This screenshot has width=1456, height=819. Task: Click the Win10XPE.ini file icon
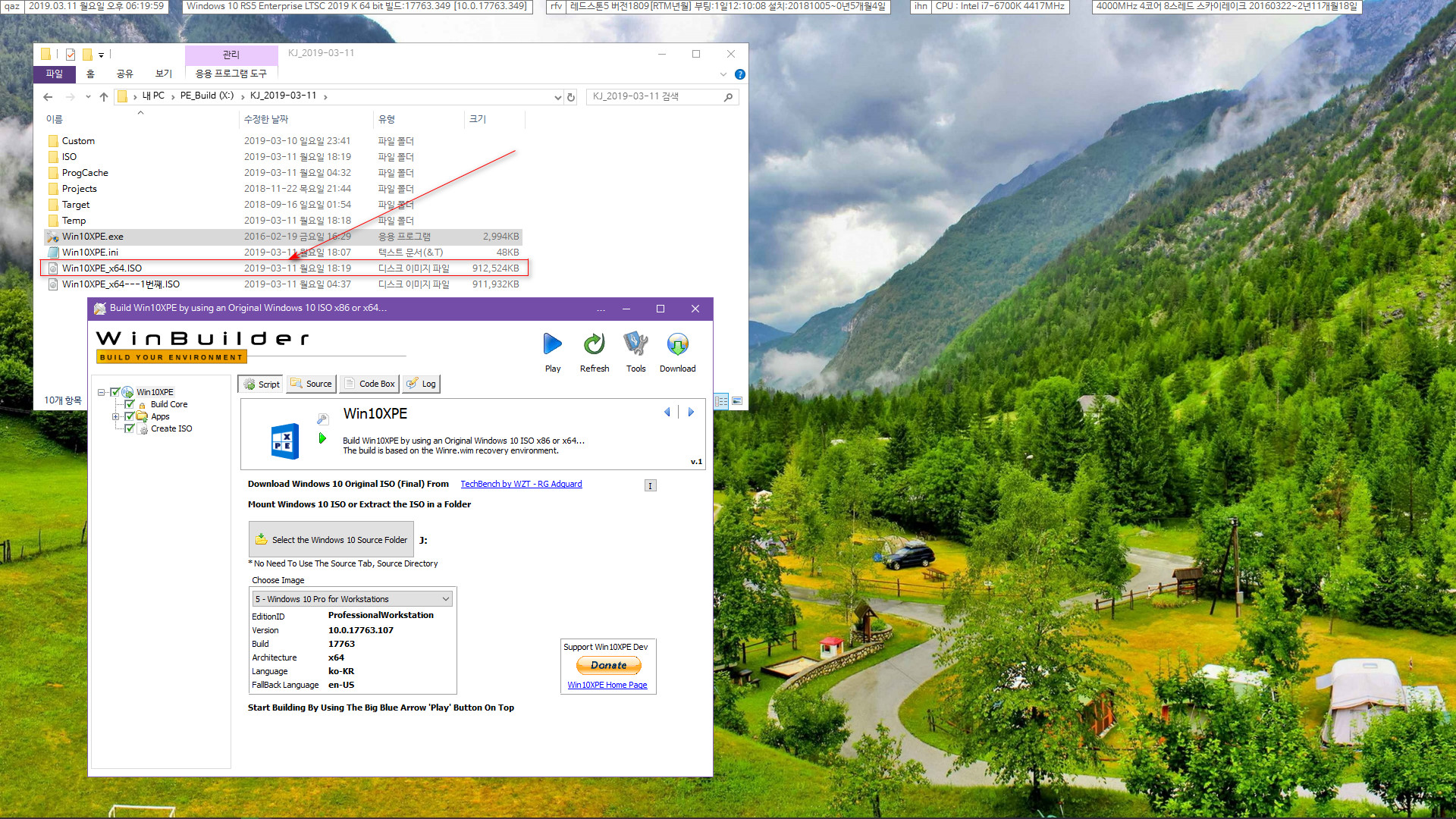click(53, 253)
